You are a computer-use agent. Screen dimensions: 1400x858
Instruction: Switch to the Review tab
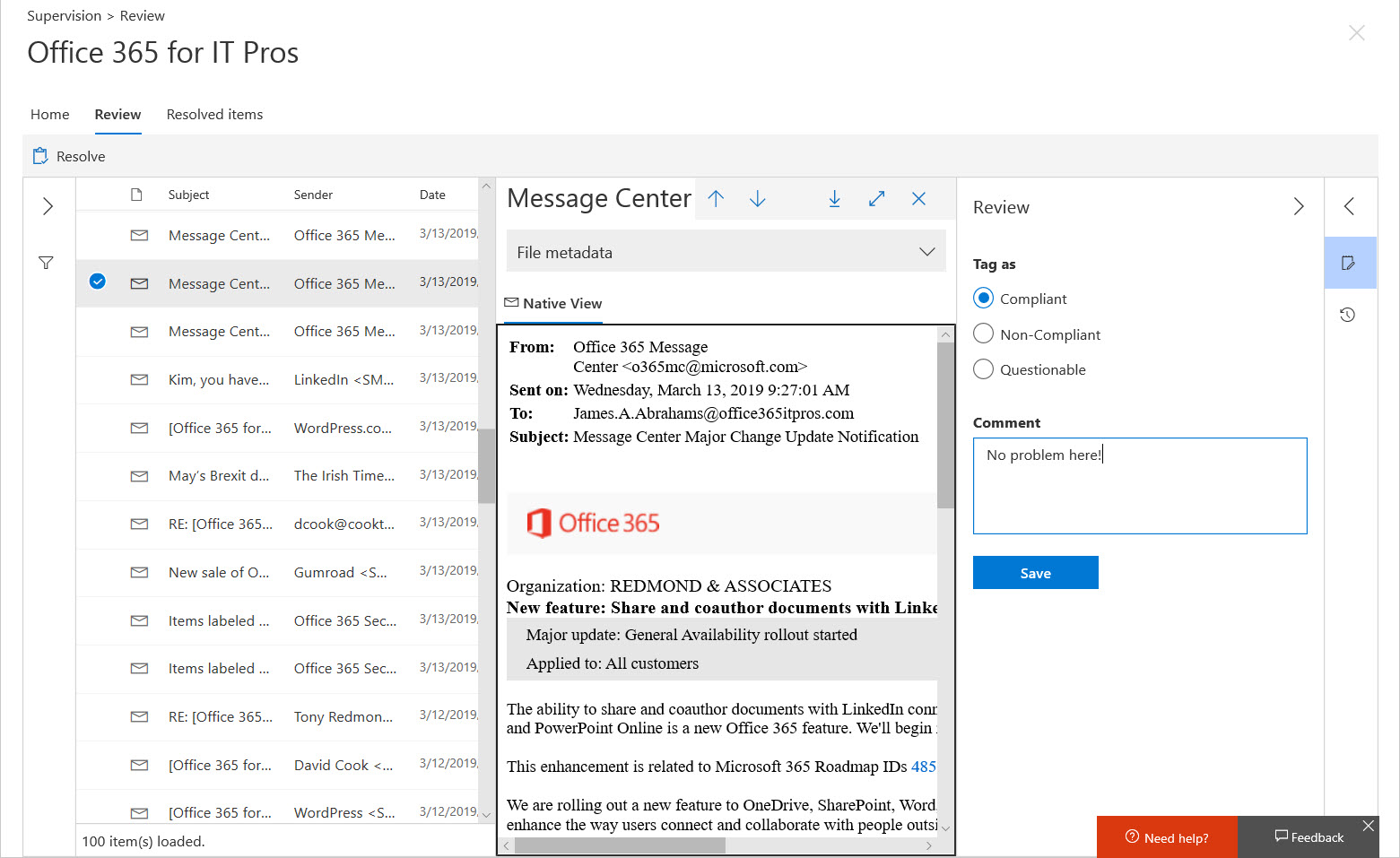tap(117, 115)
